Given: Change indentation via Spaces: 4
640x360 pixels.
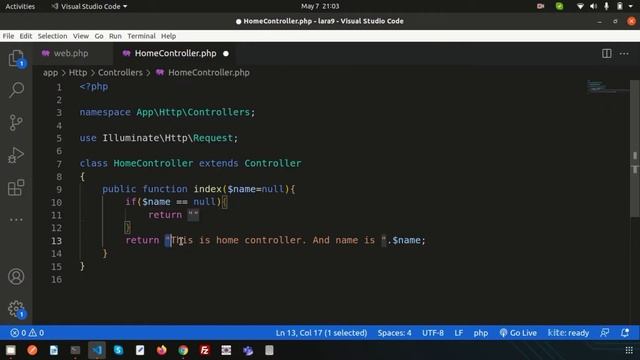Looking at the screenshot, I should tap(394, 333).
